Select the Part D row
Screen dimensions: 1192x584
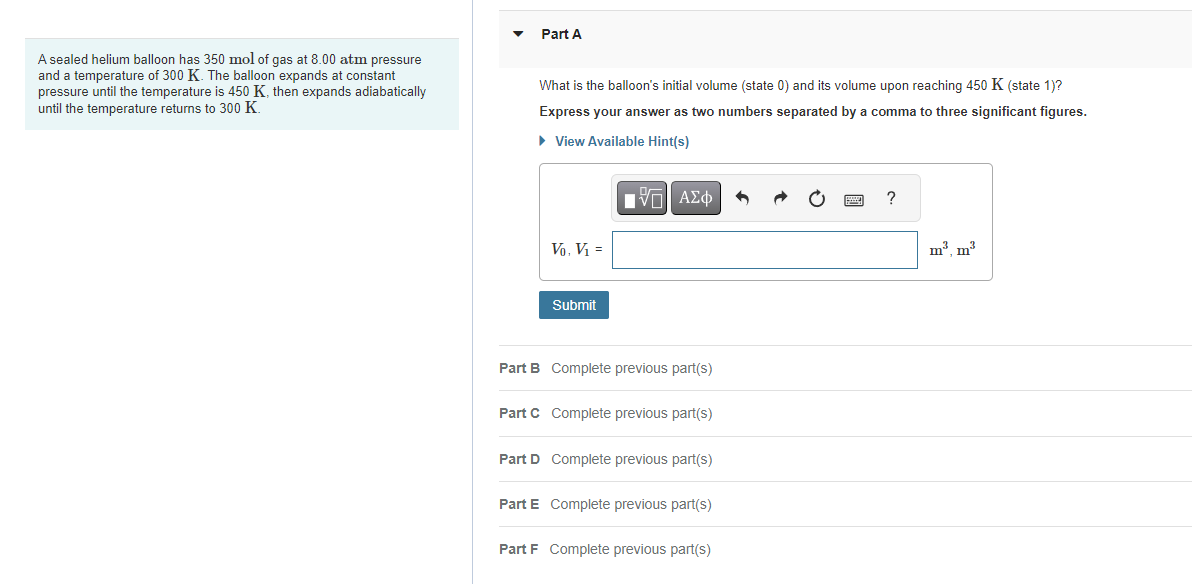tap(606, 459)
